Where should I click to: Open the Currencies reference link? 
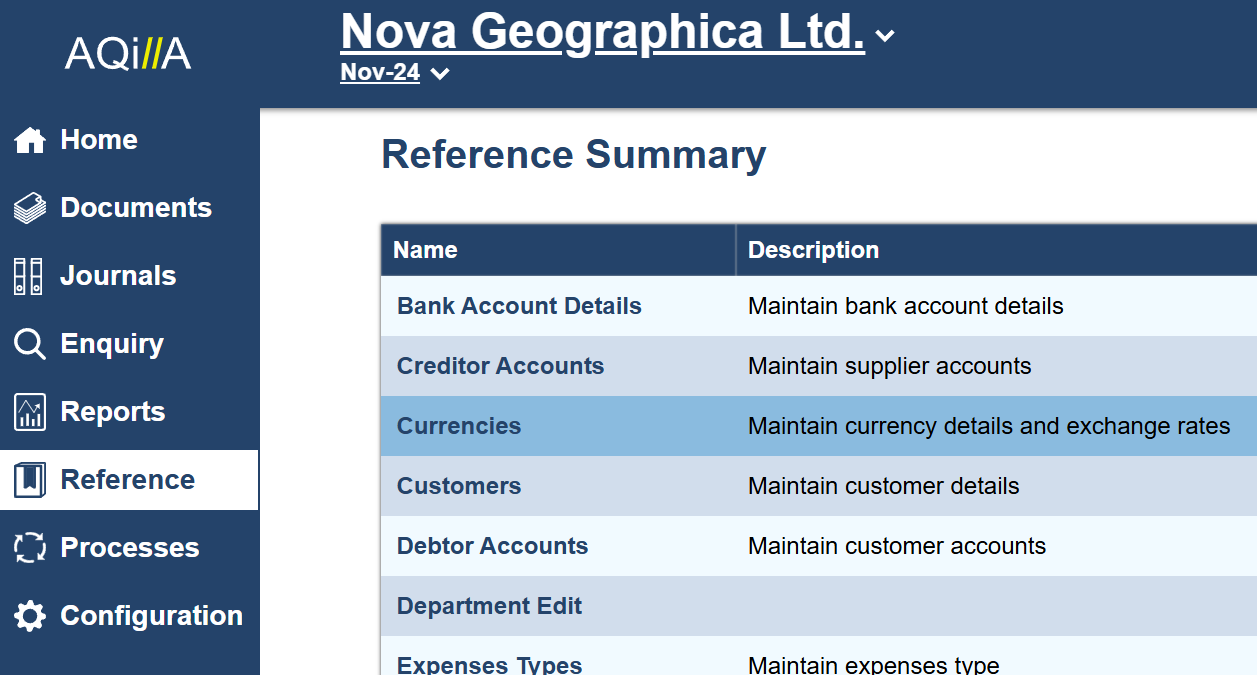point(459,426)
